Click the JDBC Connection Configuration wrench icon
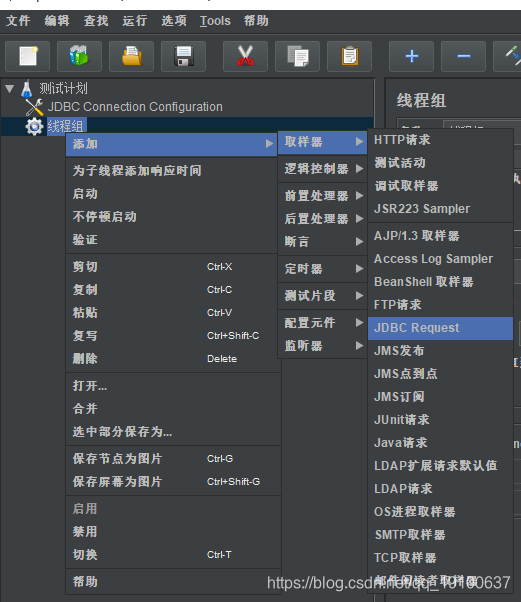The height and width of the screenshot is (602, 521). (34, 107)
